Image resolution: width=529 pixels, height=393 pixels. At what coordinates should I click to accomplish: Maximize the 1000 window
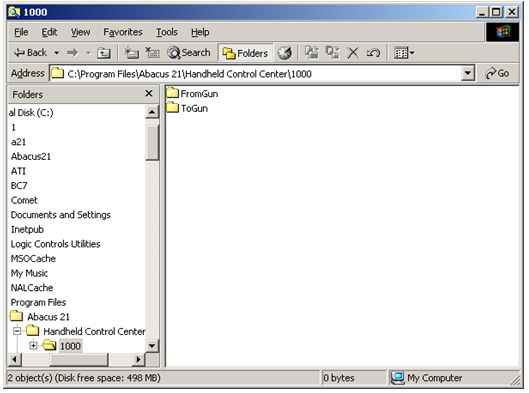pyautogui.click(x=496, y=12)
